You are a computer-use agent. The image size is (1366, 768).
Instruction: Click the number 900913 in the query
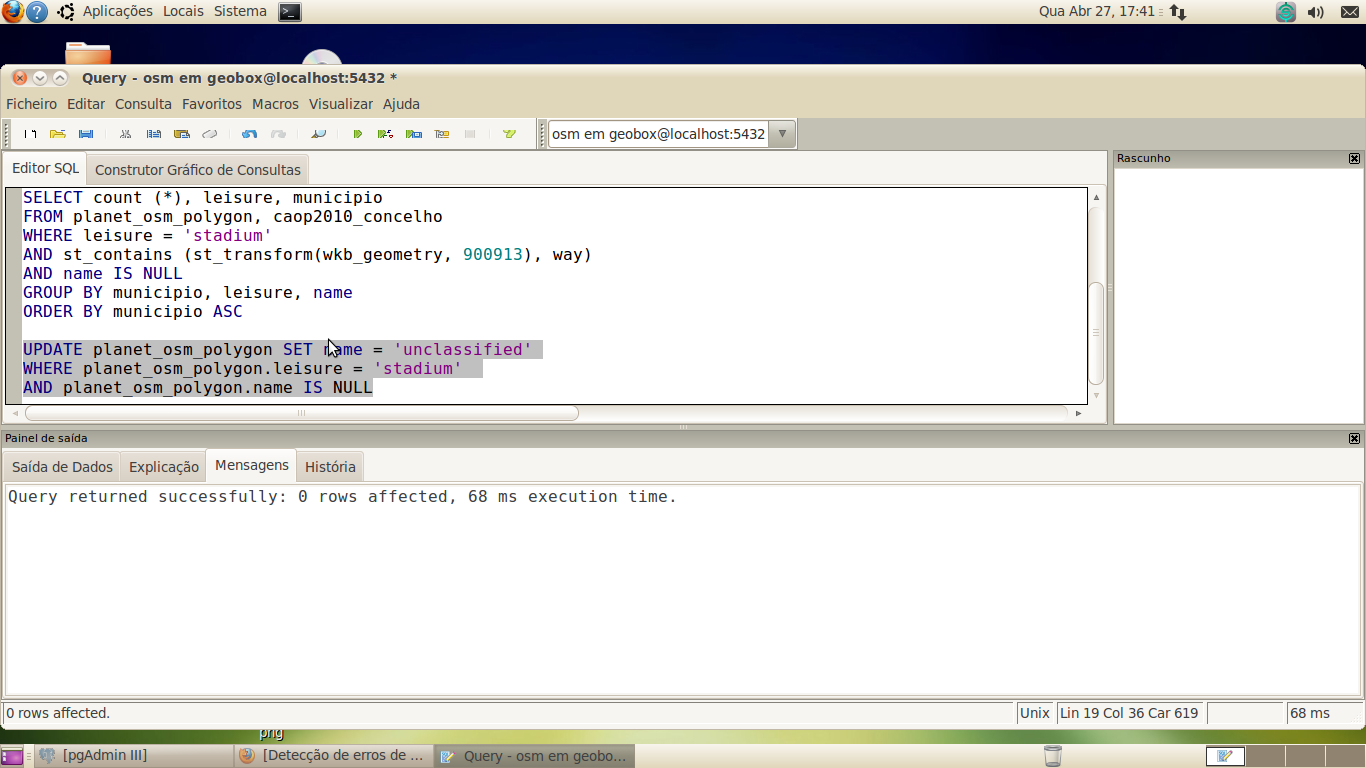point(493,255)
